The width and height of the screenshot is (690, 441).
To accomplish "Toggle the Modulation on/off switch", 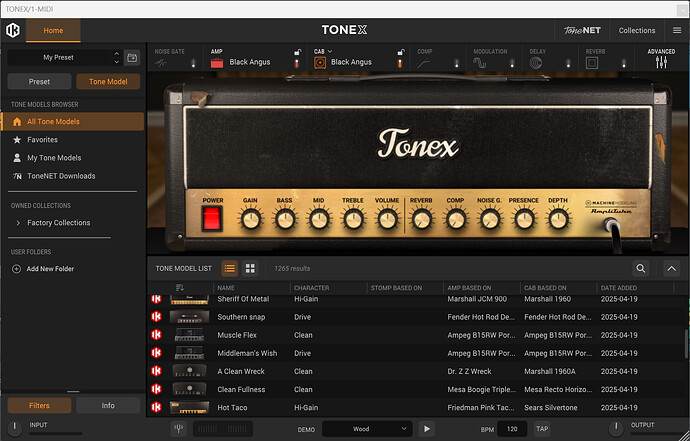I will coord(512,63).
